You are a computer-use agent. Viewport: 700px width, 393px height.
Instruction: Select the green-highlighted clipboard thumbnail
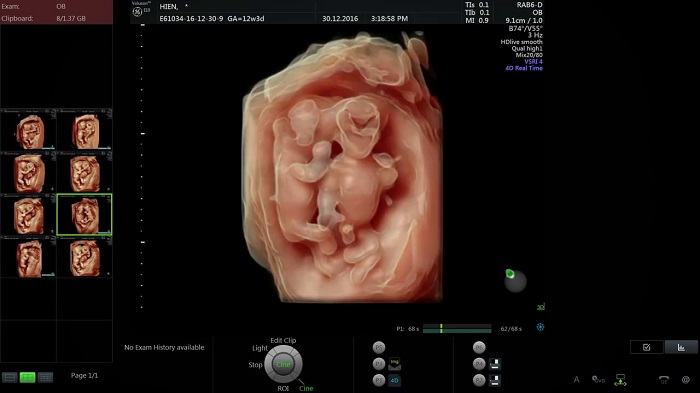click(84, 214)
